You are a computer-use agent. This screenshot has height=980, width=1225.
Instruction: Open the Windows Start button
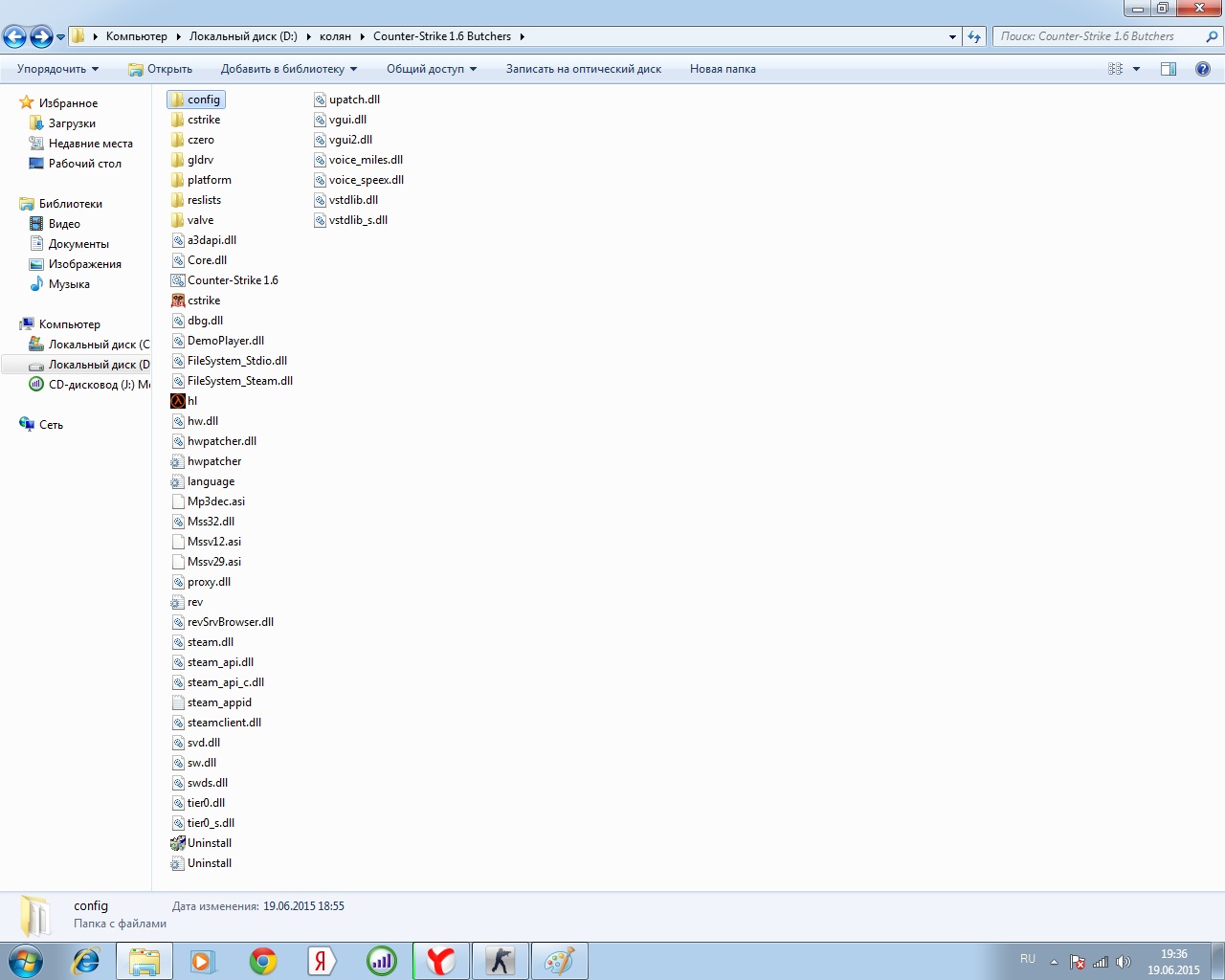point(26,961)
